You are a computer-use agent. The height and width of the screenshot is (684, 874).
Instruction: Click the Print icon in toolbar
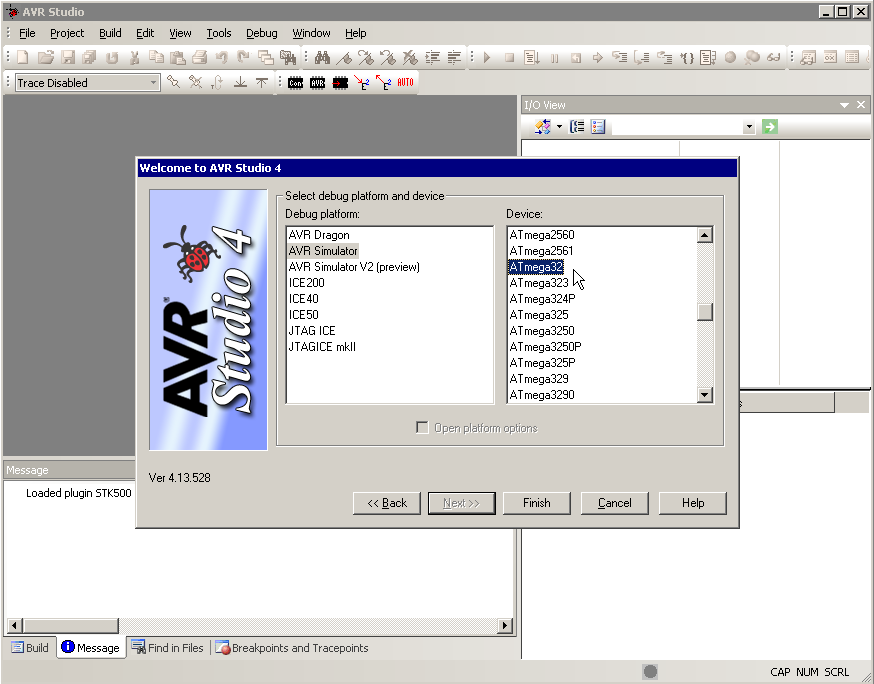pos(200,57)
